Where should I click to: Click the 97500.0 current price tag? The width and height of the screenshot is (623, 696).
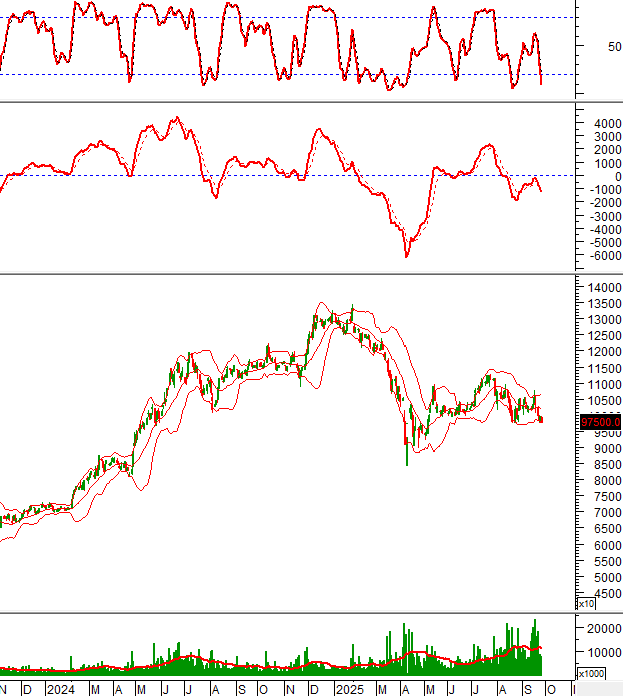(601, 422)
